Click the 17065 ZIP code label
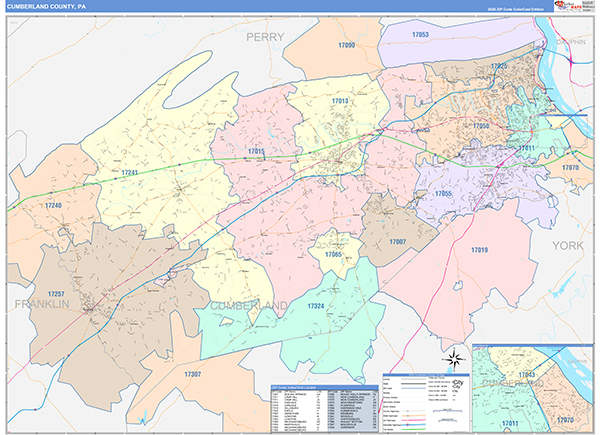The height and width of the screenshot is (435, 600). point(333,255)
